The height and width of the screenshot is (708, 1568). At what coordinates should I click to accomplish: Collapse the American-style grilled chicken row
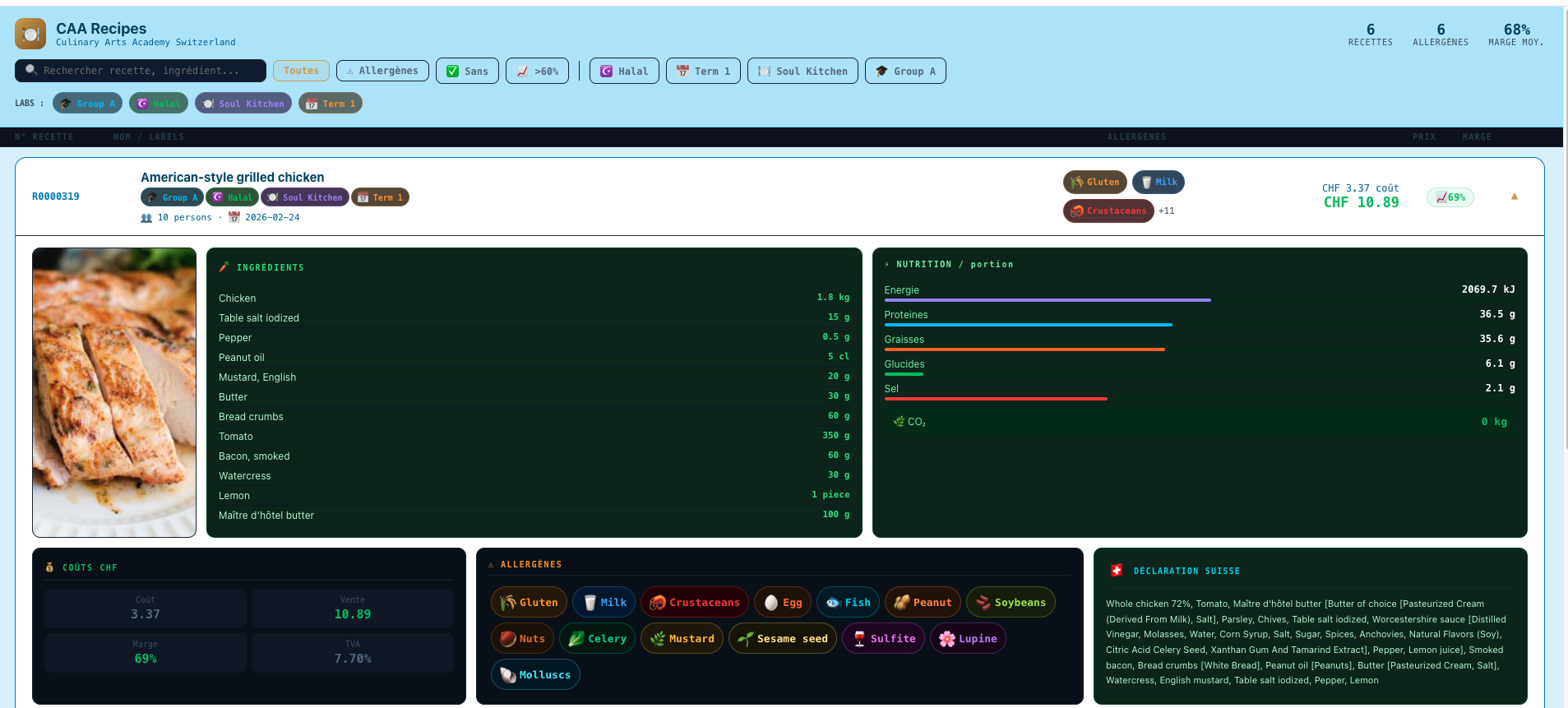(1514, 197)
